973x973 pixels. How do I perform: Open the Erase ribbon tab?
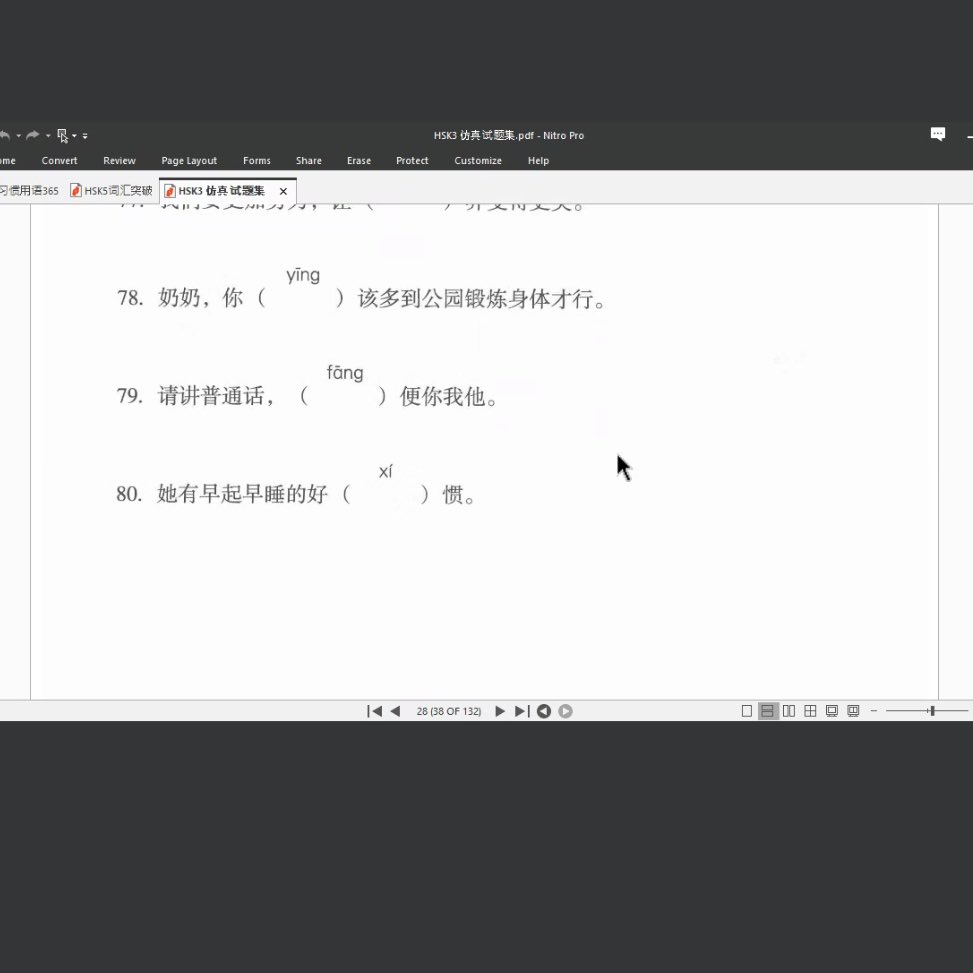[359, 161]
